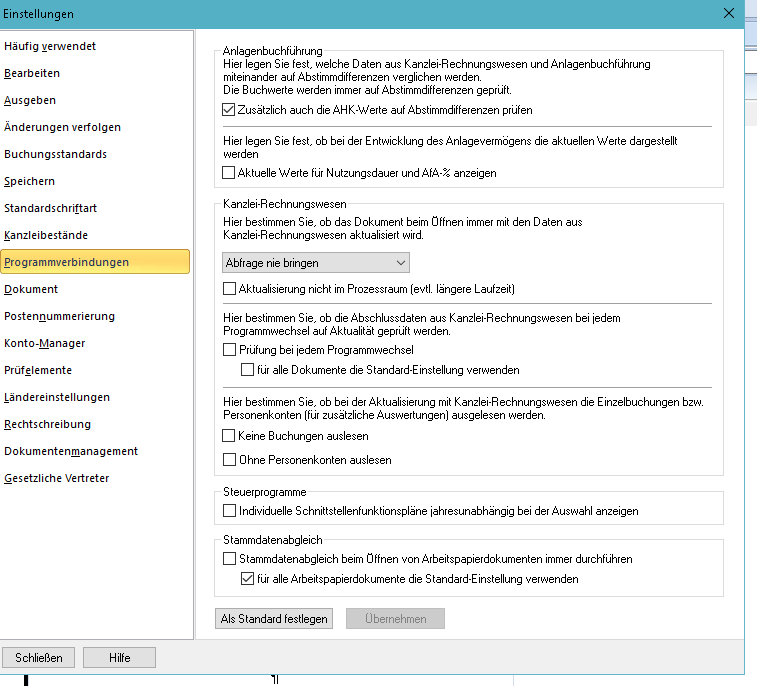Click the Als Standard festlegen button

click(274, 619)
